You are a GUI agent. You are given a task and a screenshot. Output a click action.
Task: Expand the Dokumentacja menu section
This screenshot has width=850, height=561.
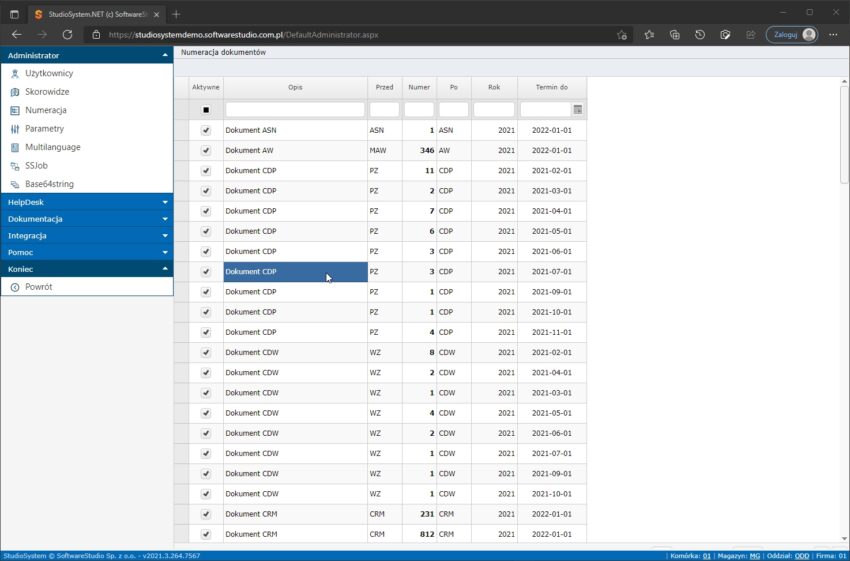coord(86,219)
